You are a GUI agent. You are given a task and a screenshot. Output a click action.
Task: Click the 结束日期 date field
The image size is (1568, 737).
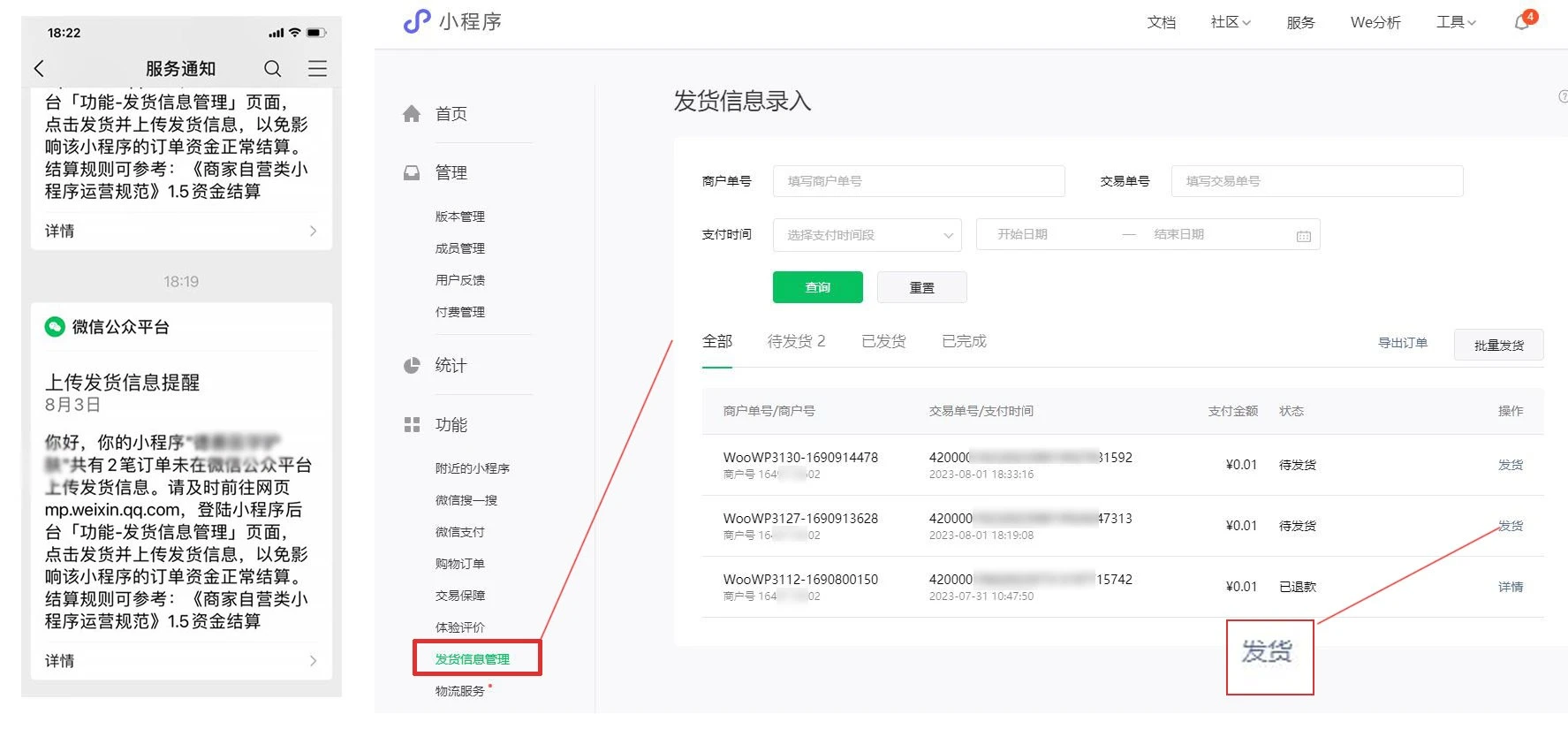pyautogui.click(x=1179, y=234)
